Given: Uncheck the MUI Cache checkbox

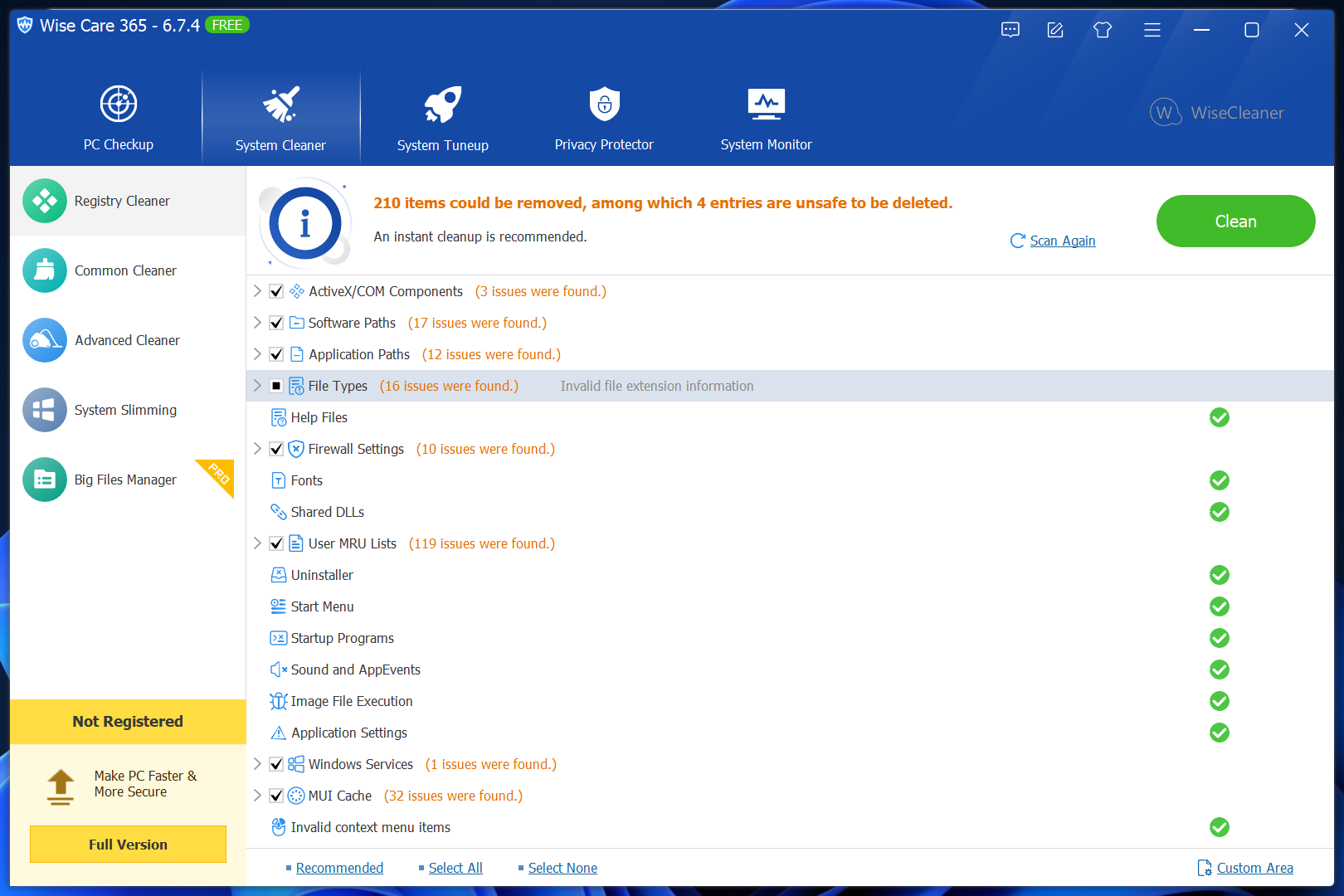Looking at the screenshot, I should pyautogui.click(x=276, y=796).
